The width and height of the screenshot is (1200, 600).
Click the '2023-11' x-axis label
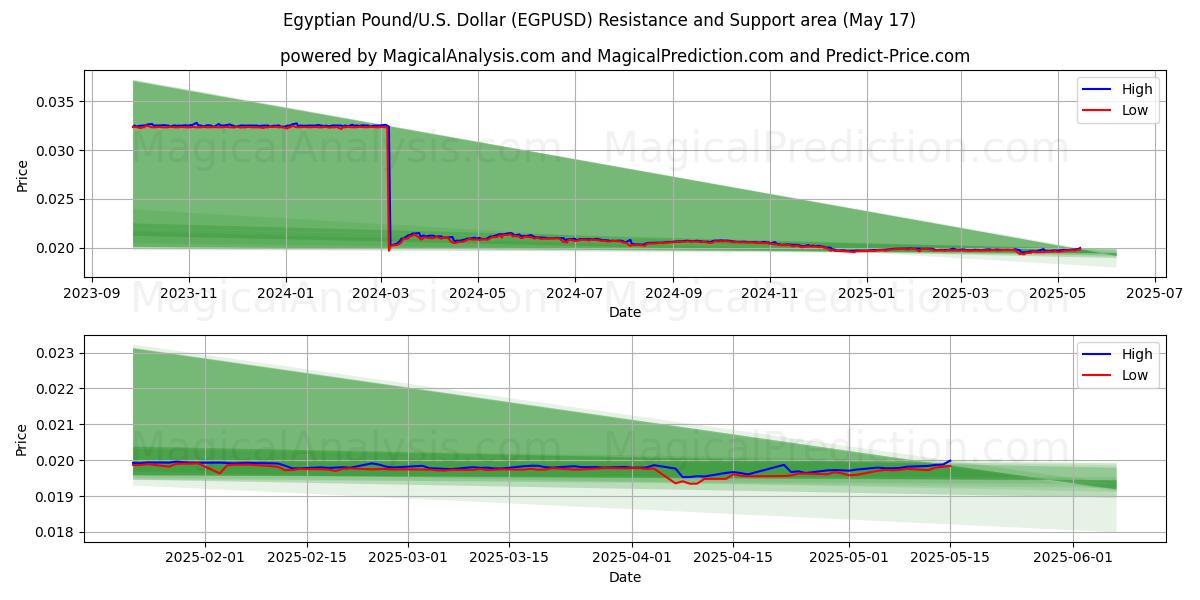[189, 294]
